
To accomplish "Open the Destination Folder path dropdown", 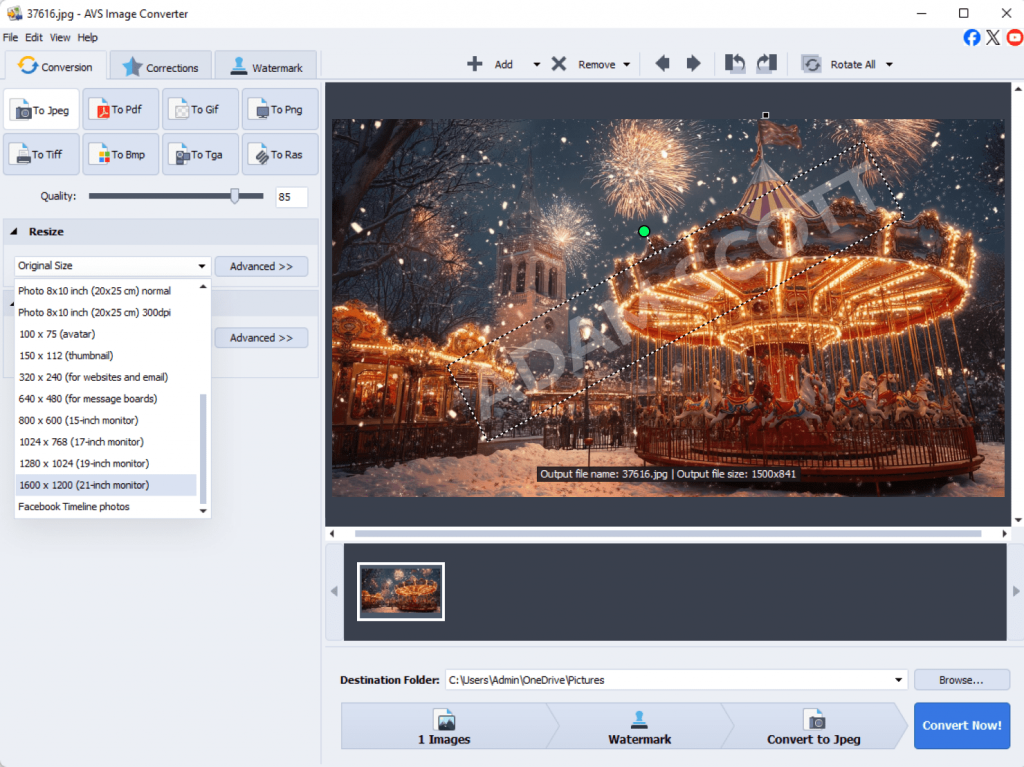I will 899,680.
